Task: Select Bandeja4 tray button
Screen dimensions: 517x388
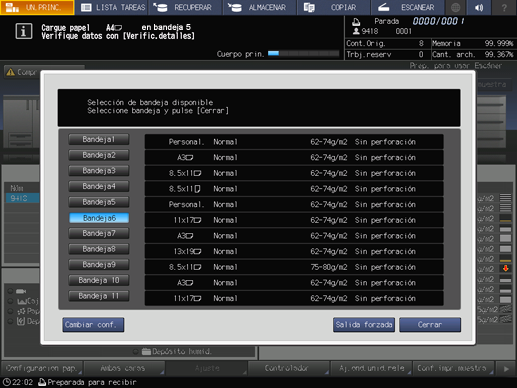Action: [99, 186]
